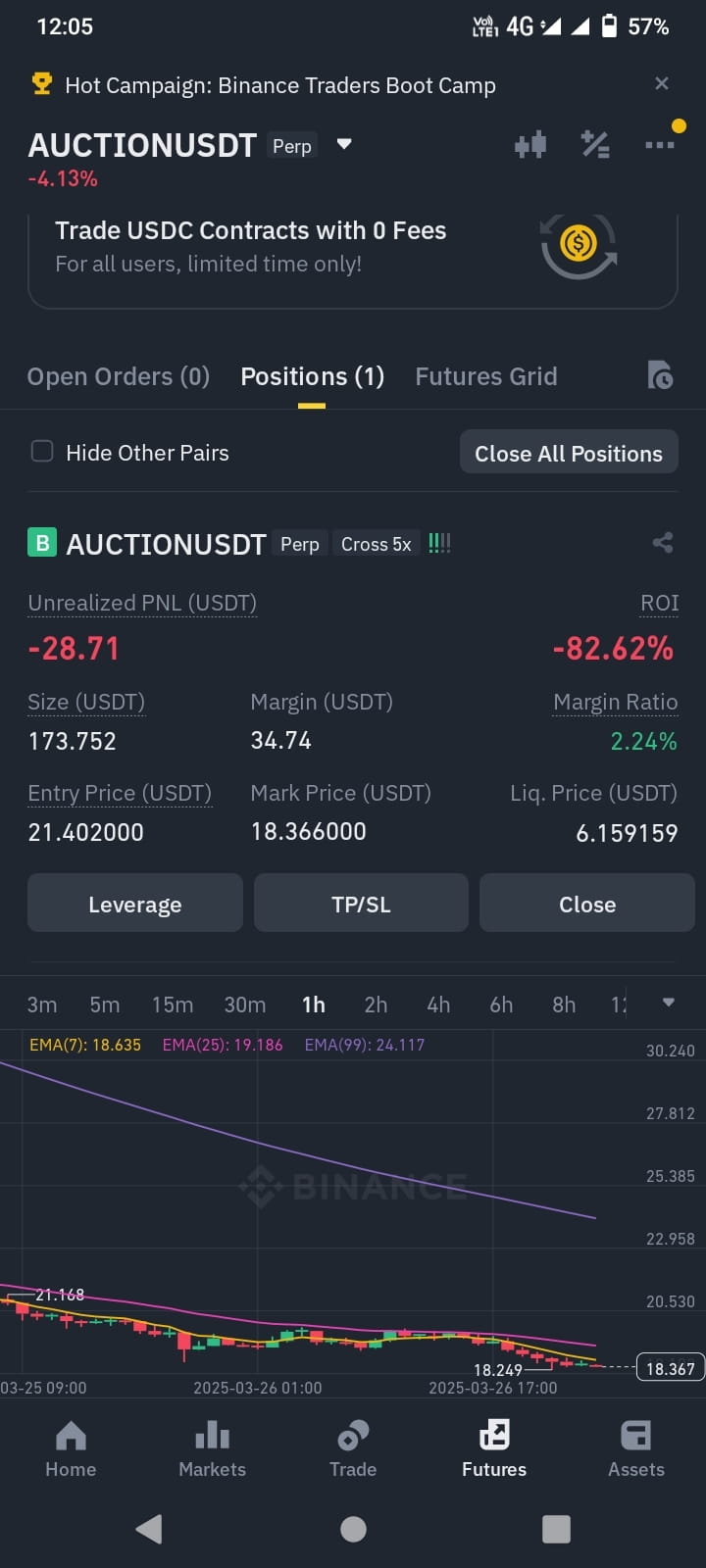Switch to Futures Grid tab
This screenshot has width=706, height=1568.
tap(486, 376)
